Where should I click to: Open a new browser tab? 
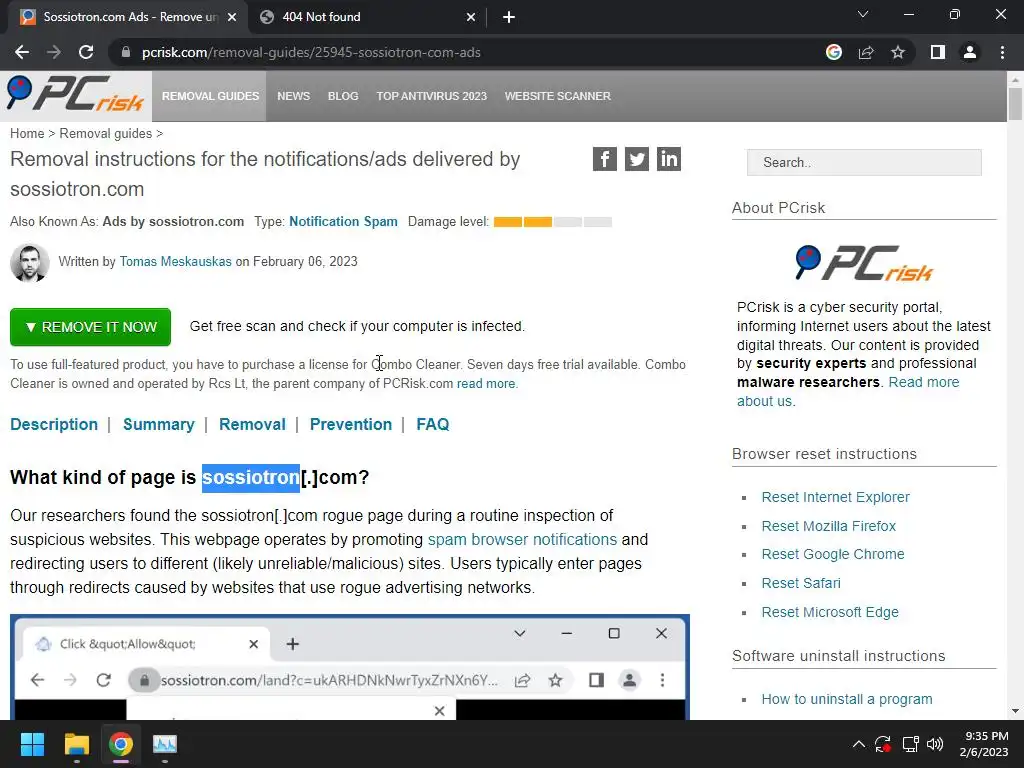tap(509, 17)
